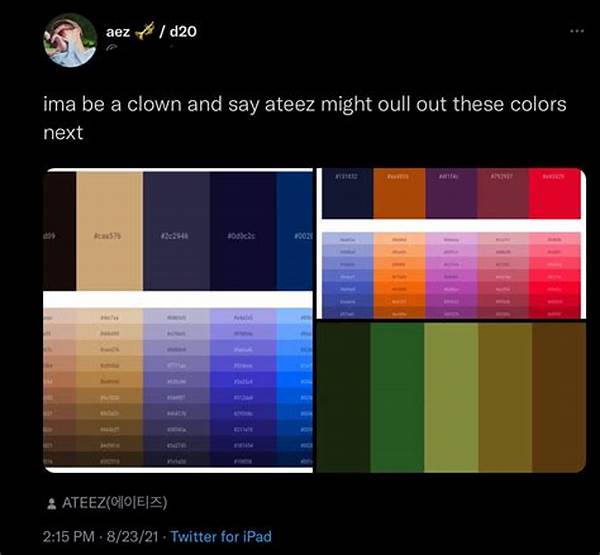Click the tan #caa576 color swatch
This screenshot has width=600, height=555.
tap(109, 231)
